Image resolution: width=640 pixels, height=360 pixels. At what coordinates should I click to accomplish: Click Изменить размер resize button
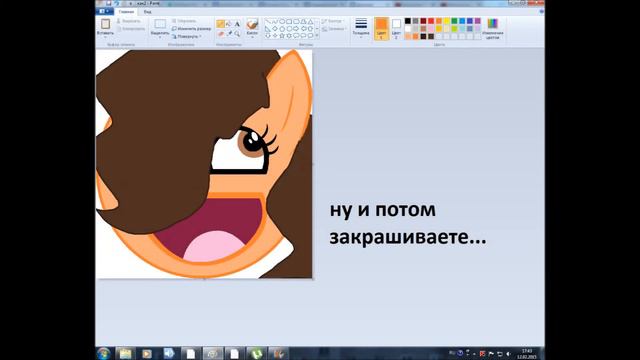pos(191,29)
